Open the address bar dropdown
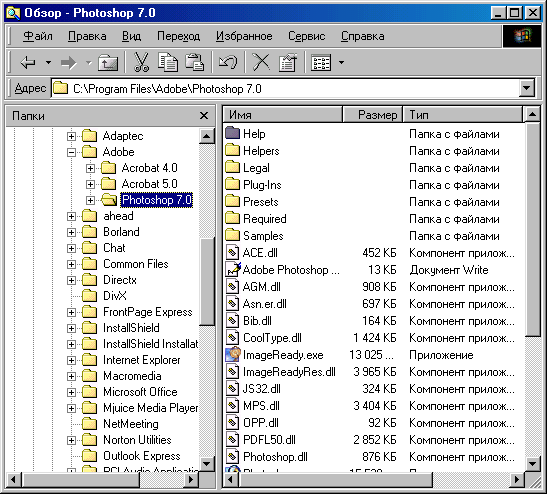This screenshot has height=494, width=547. [x=527, y=88]
